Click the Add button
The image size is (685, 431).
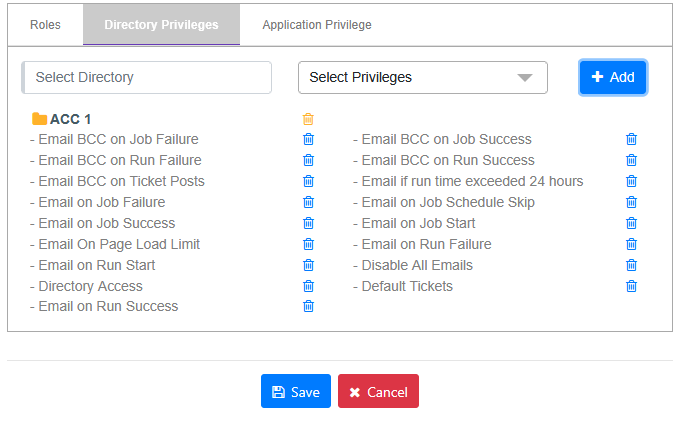click(x=613, y=78)
